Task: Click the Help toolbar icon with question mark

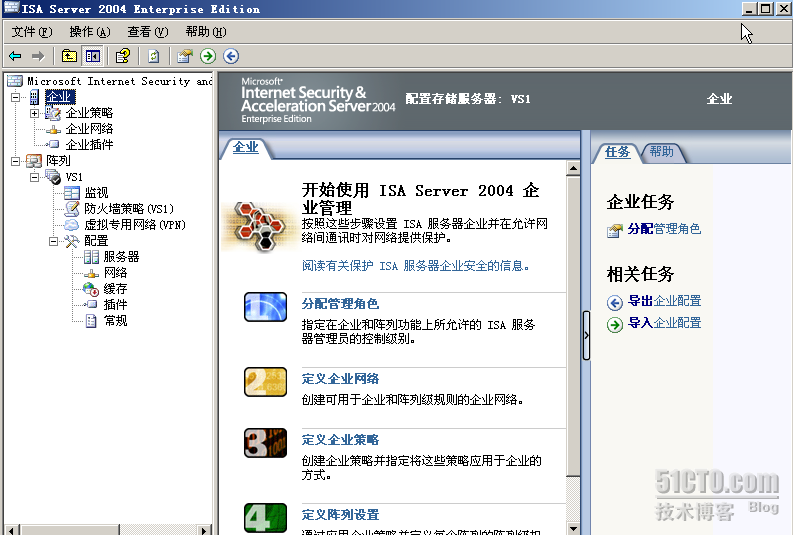Action: coord(123,56)
